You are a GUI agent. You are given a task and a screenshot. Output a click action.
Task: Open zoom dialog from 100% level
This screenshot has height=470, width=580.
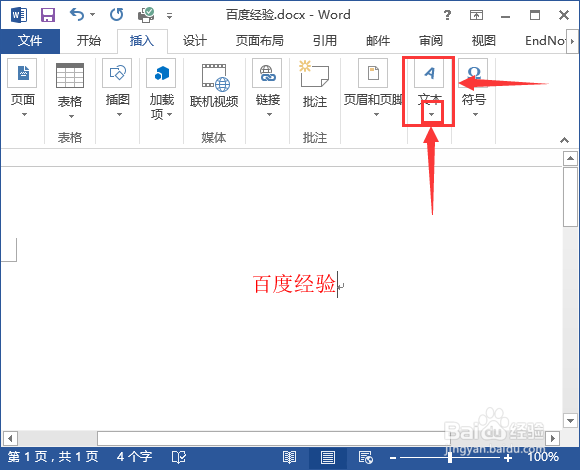tap(543, 457)
